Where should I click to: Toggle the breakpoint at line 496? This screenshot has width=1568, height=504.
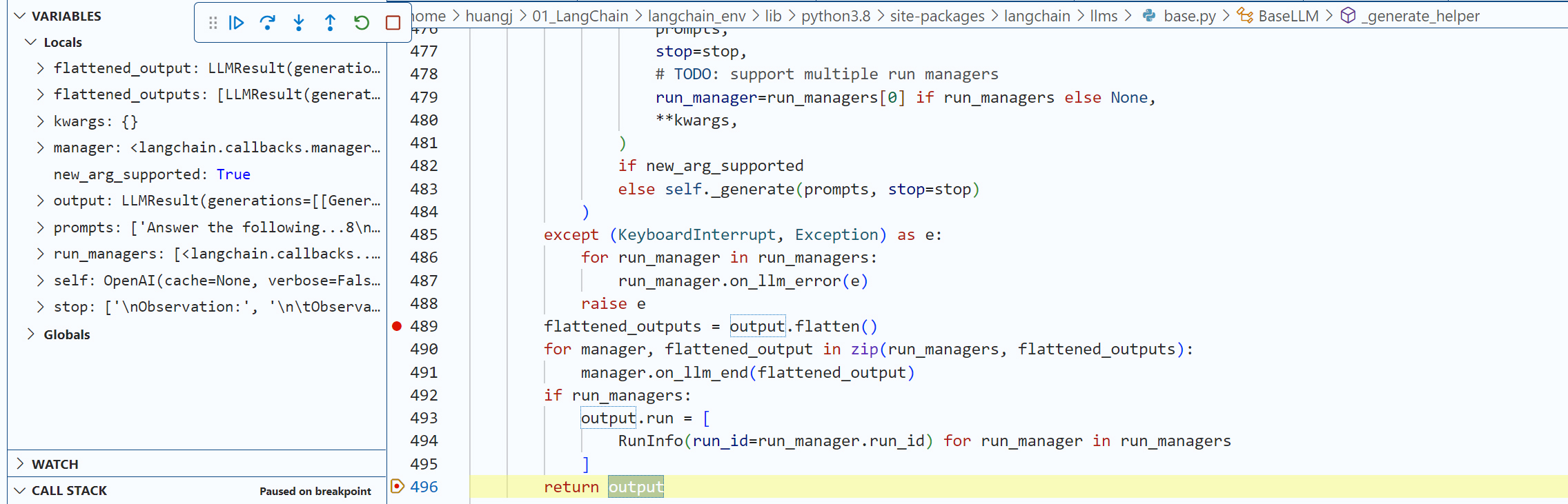click(397, 487)
